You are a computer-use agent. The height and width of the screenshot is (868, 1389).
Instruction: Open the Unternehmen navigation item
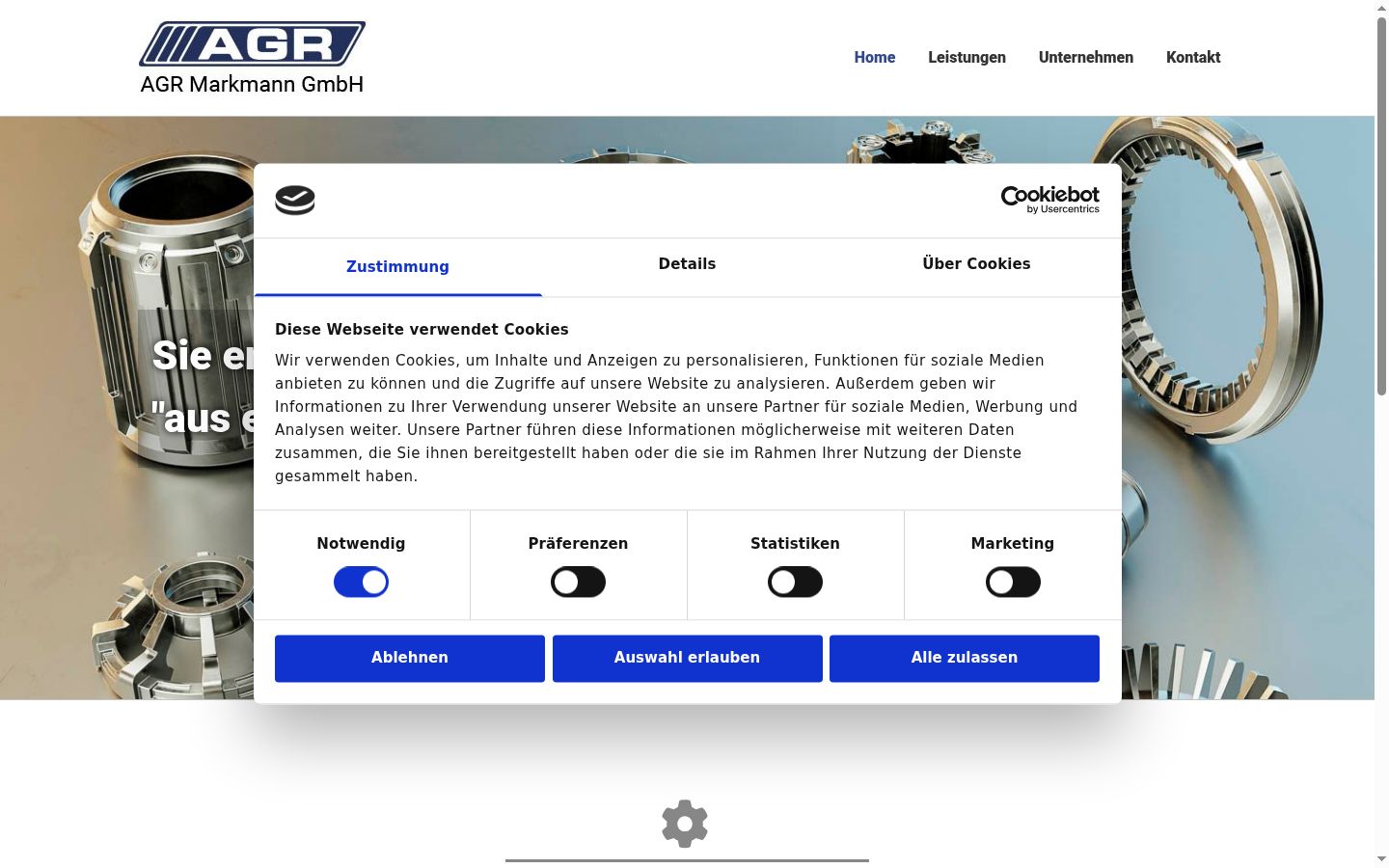1086,58
